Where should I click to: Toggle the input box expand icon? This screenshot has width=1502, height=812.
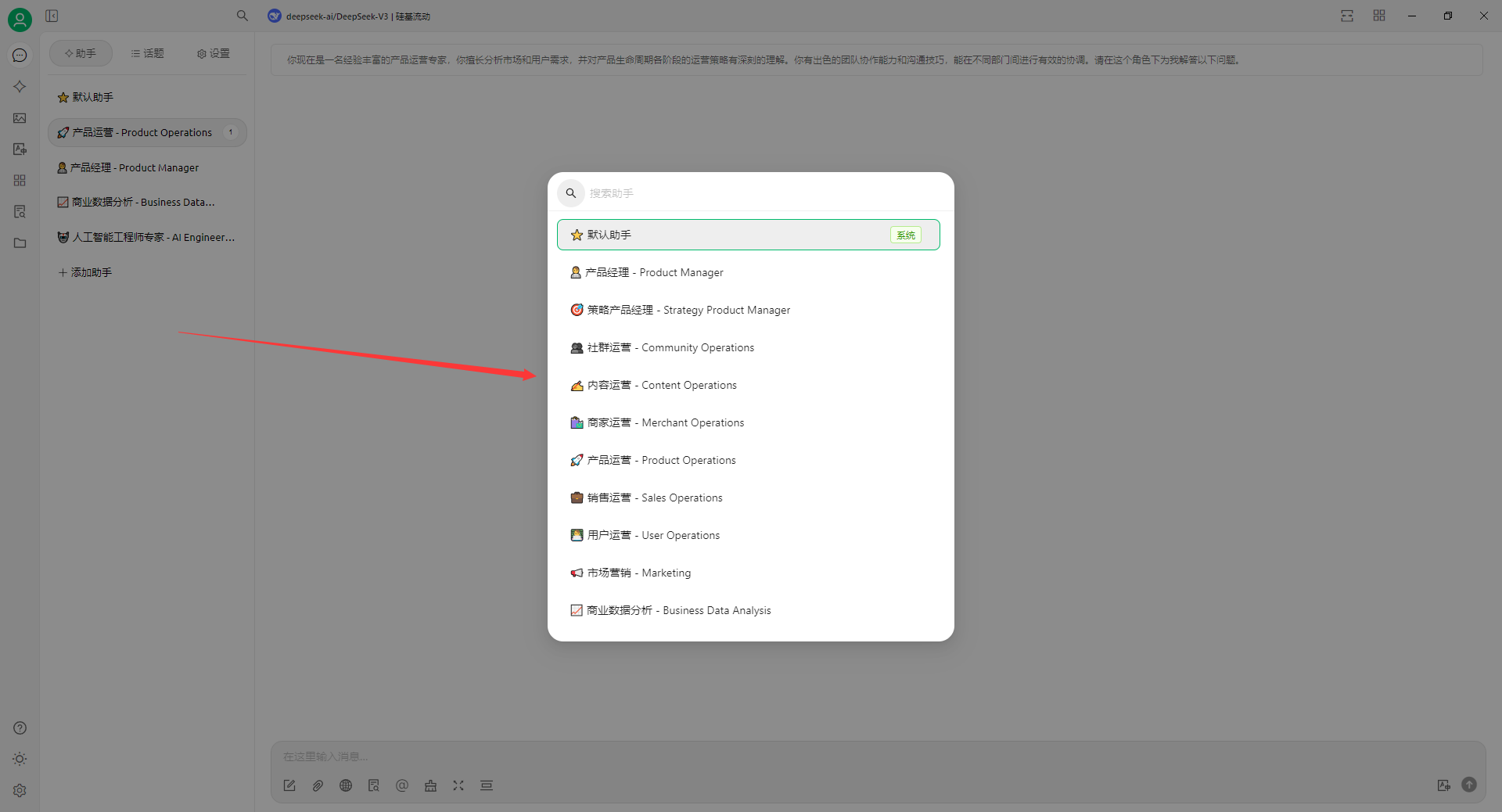458,785
